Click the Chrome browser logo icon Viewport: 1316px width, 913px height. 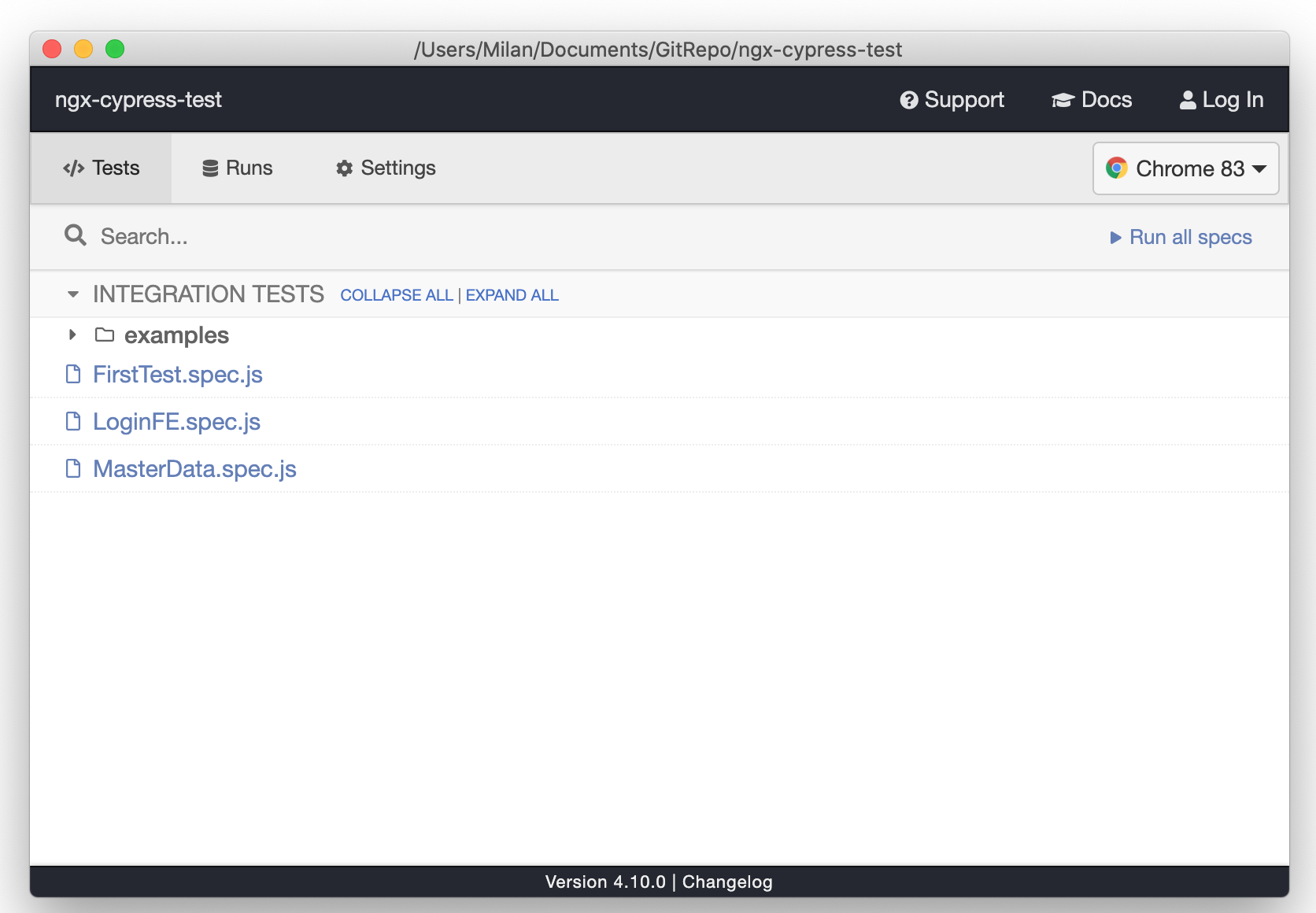pos(1116,168)
